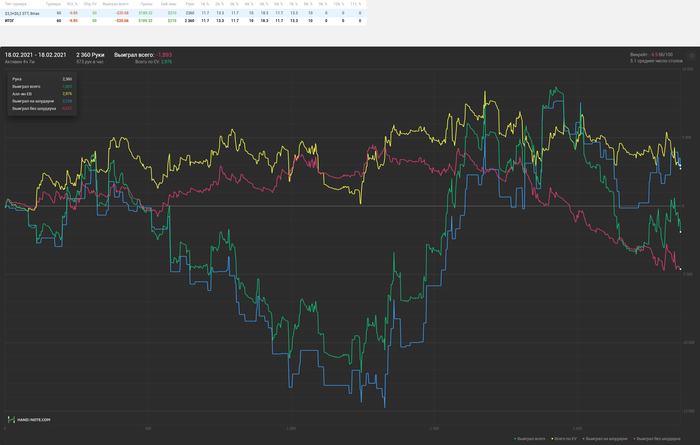The height and width of the screenshot is (445, 700).
Task: Click the '573 рук в час' text
Action: coord(90,62)
